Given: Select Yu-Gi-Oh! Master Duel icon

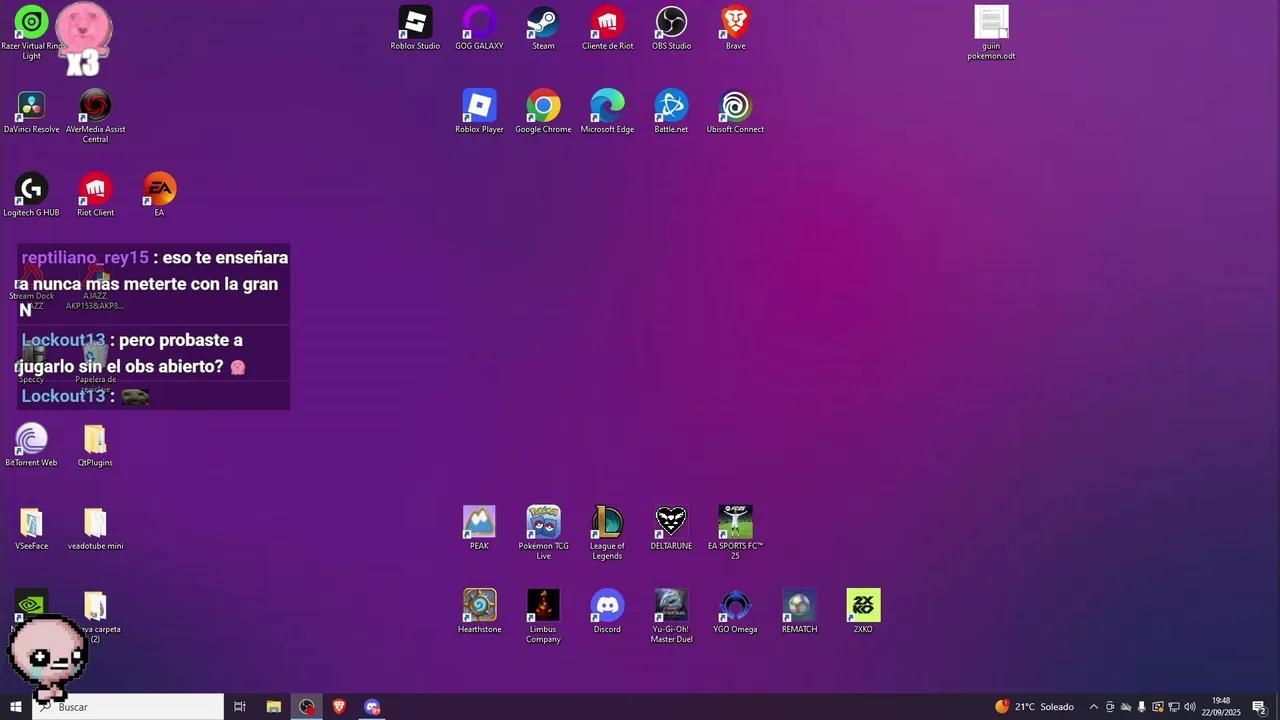Looking at the screenshot, I should pyautogui.click(x=671, y=617).
